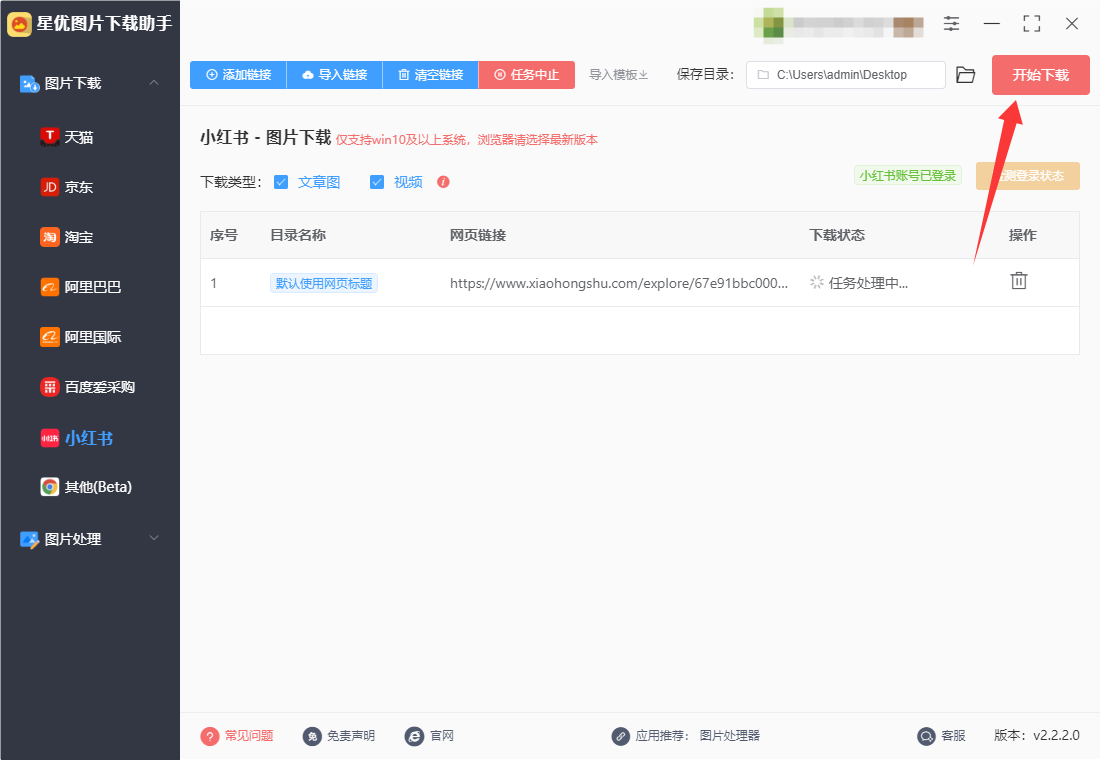Select the 小红书 sidebar item

click(x=76, y=438)
